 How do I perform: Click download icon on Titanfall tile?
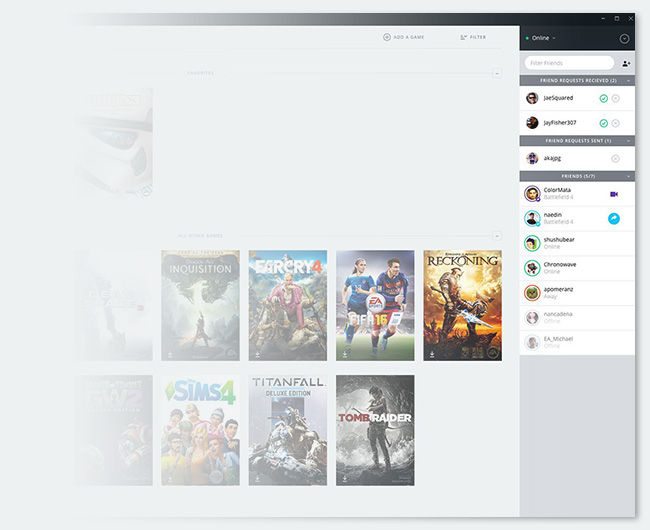coord(257,479)
